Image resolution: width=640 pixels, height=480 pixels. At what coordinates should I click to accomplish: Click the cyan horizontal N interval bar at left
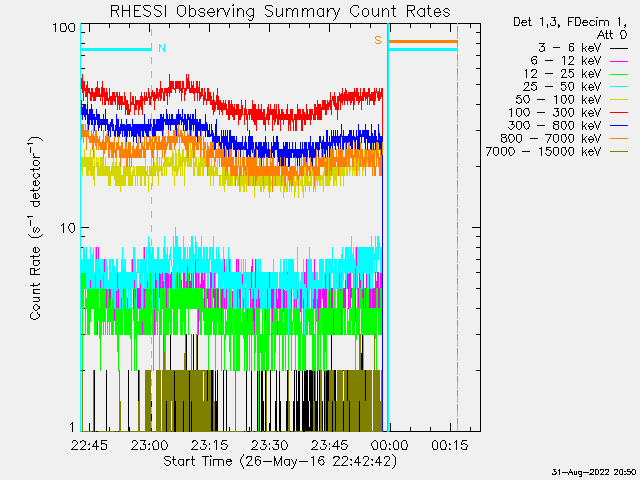(116, 50)
